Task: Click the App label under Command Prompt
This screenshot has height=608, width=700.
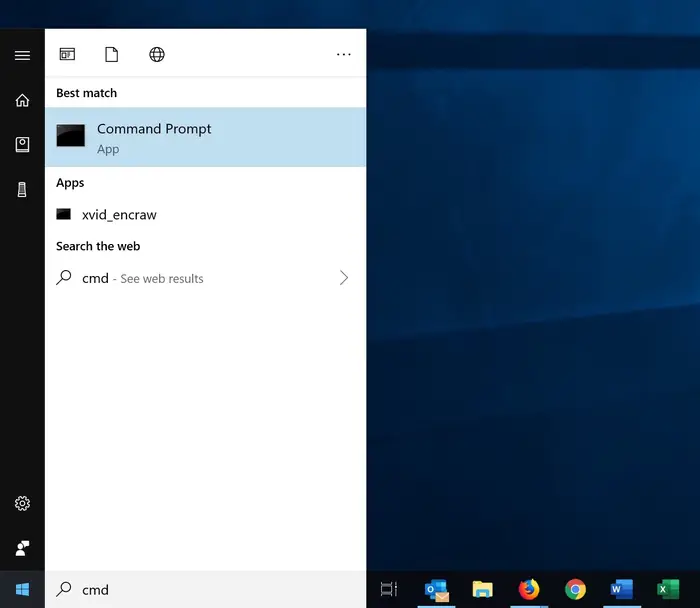Action: 108,149
